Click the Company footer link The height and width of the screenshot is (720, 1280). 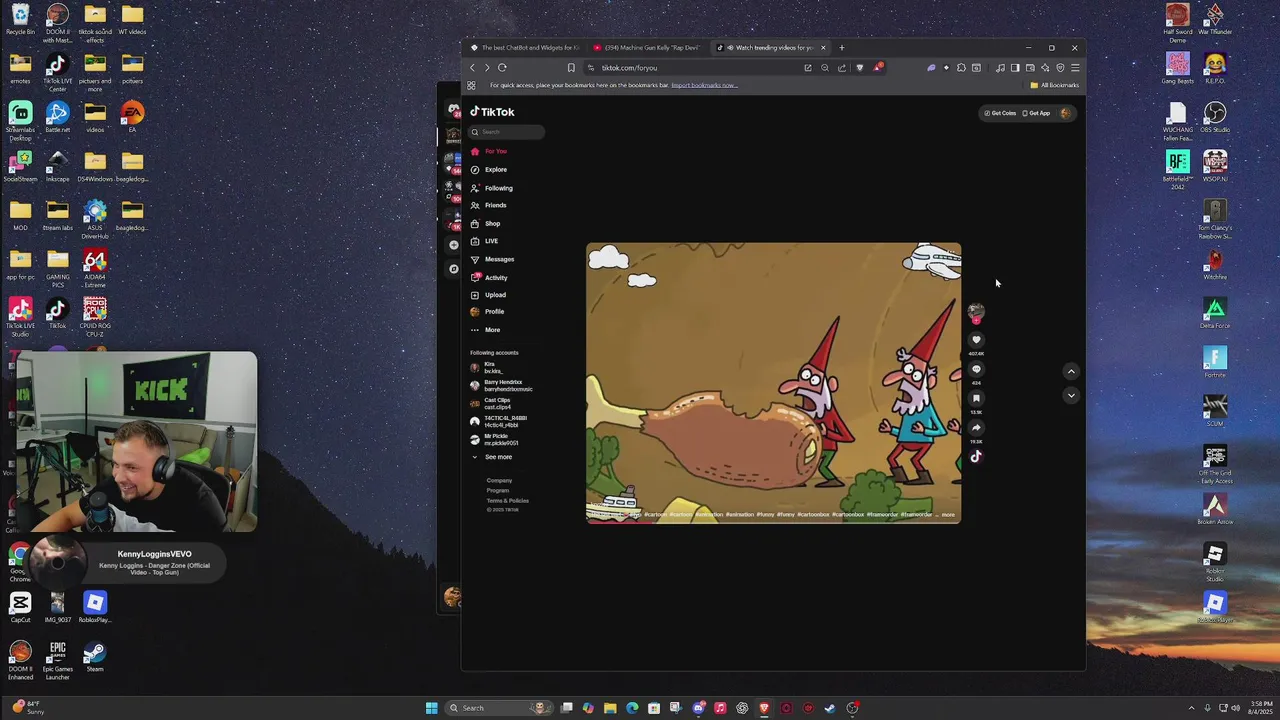(x=499, y=481)
